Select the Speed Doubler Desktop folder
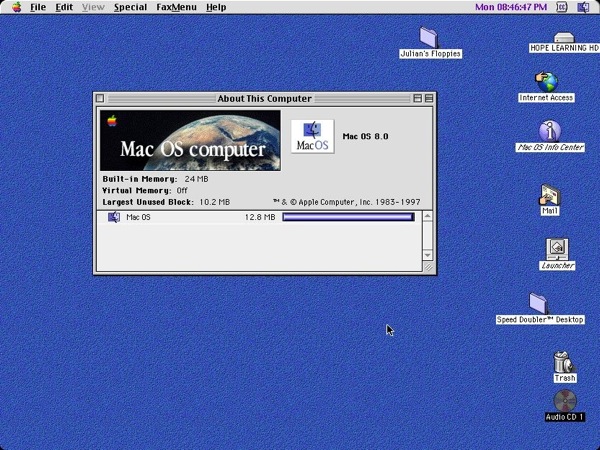The image size is (600, 450). click(539, 303)
